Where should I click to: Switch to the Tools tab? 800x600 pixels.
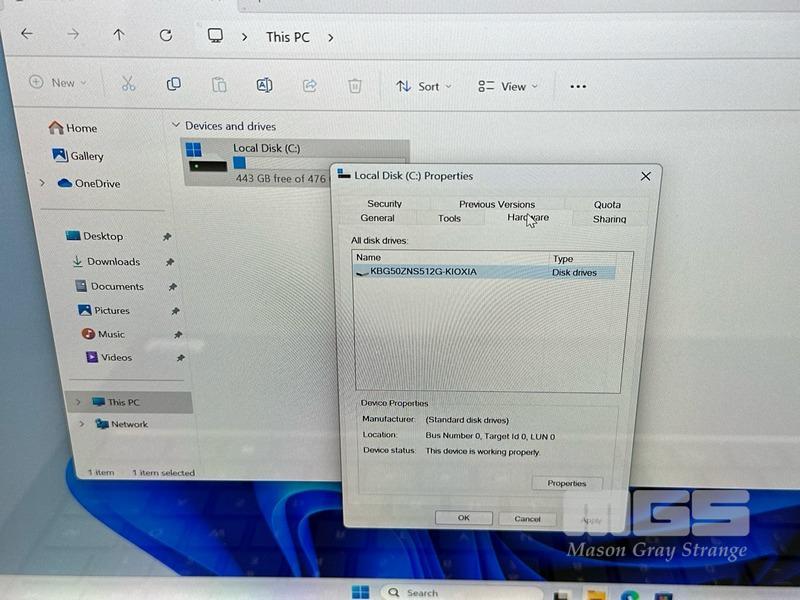click(449, 218)
